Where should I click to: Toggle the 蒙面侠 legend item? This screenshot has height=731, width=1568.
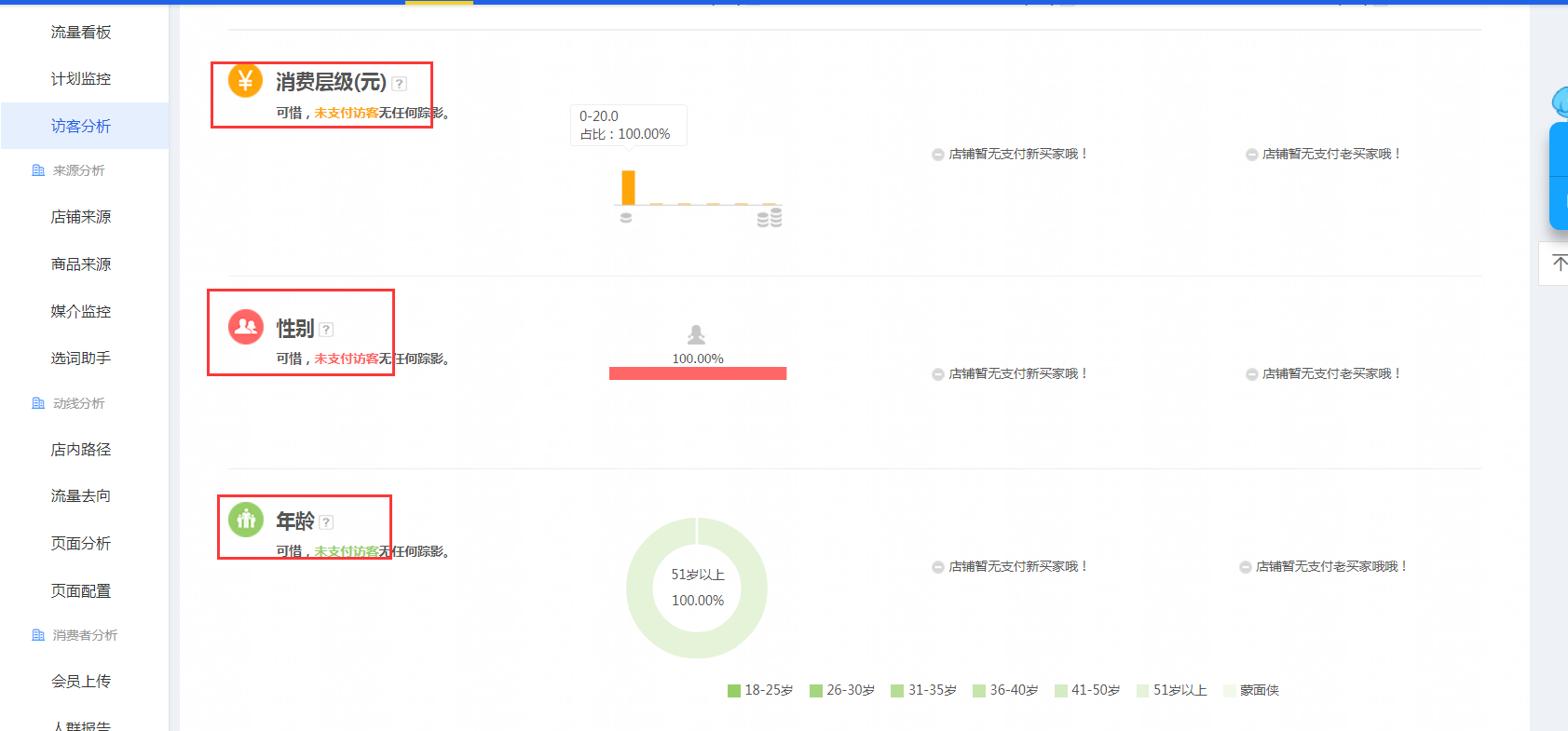(x=1251, y=690)
